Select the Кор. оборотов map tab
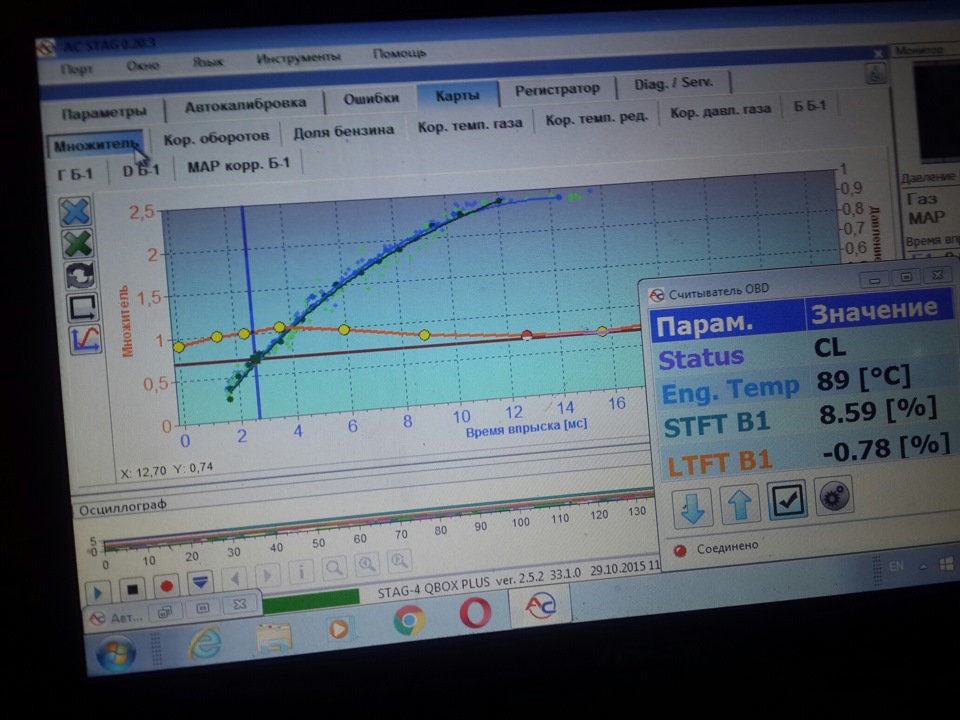Screen dimensions: 960x720 pos(216,138)
